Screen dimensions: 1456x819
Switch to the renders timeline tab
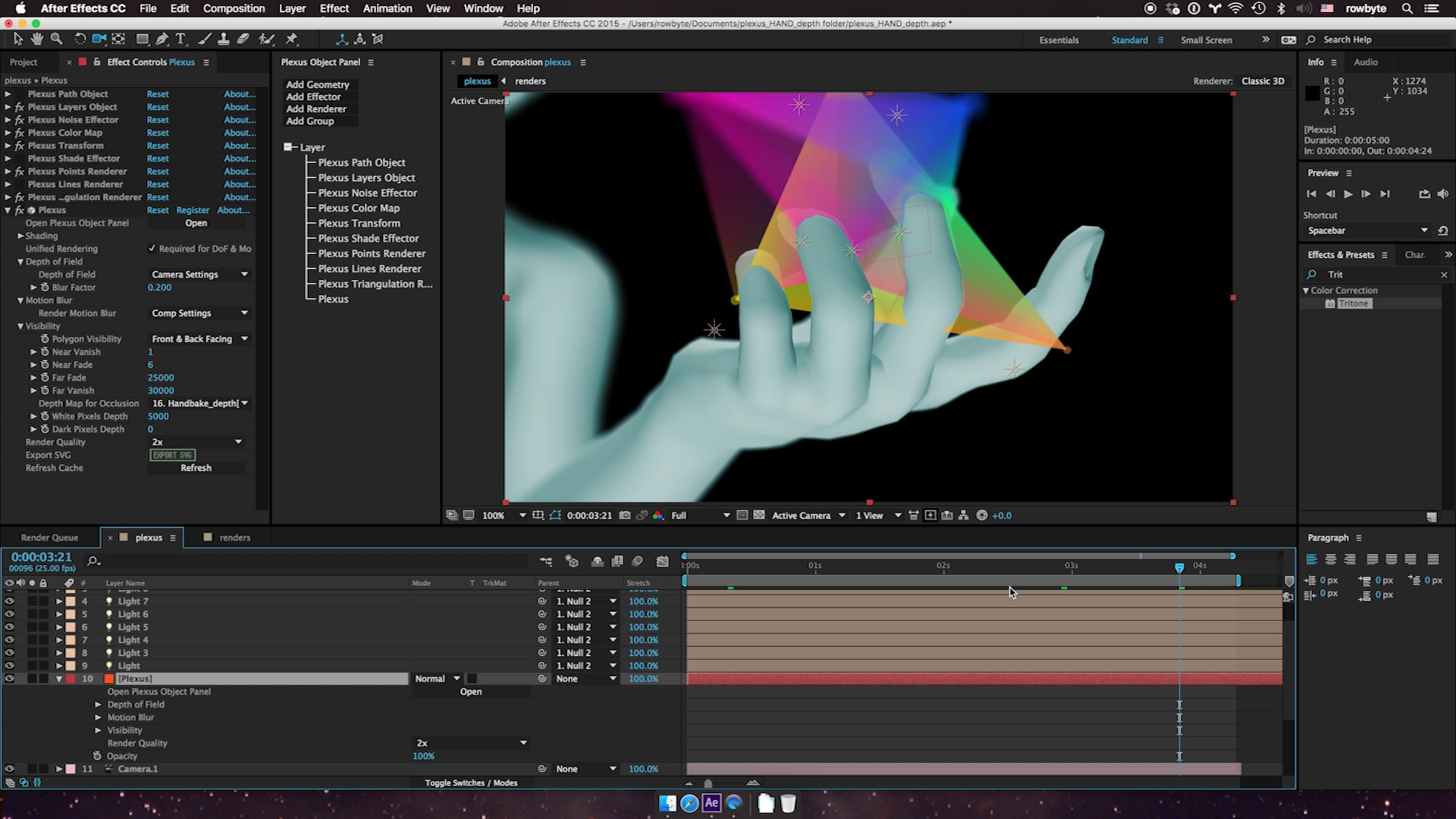click(x=234, y=538)
